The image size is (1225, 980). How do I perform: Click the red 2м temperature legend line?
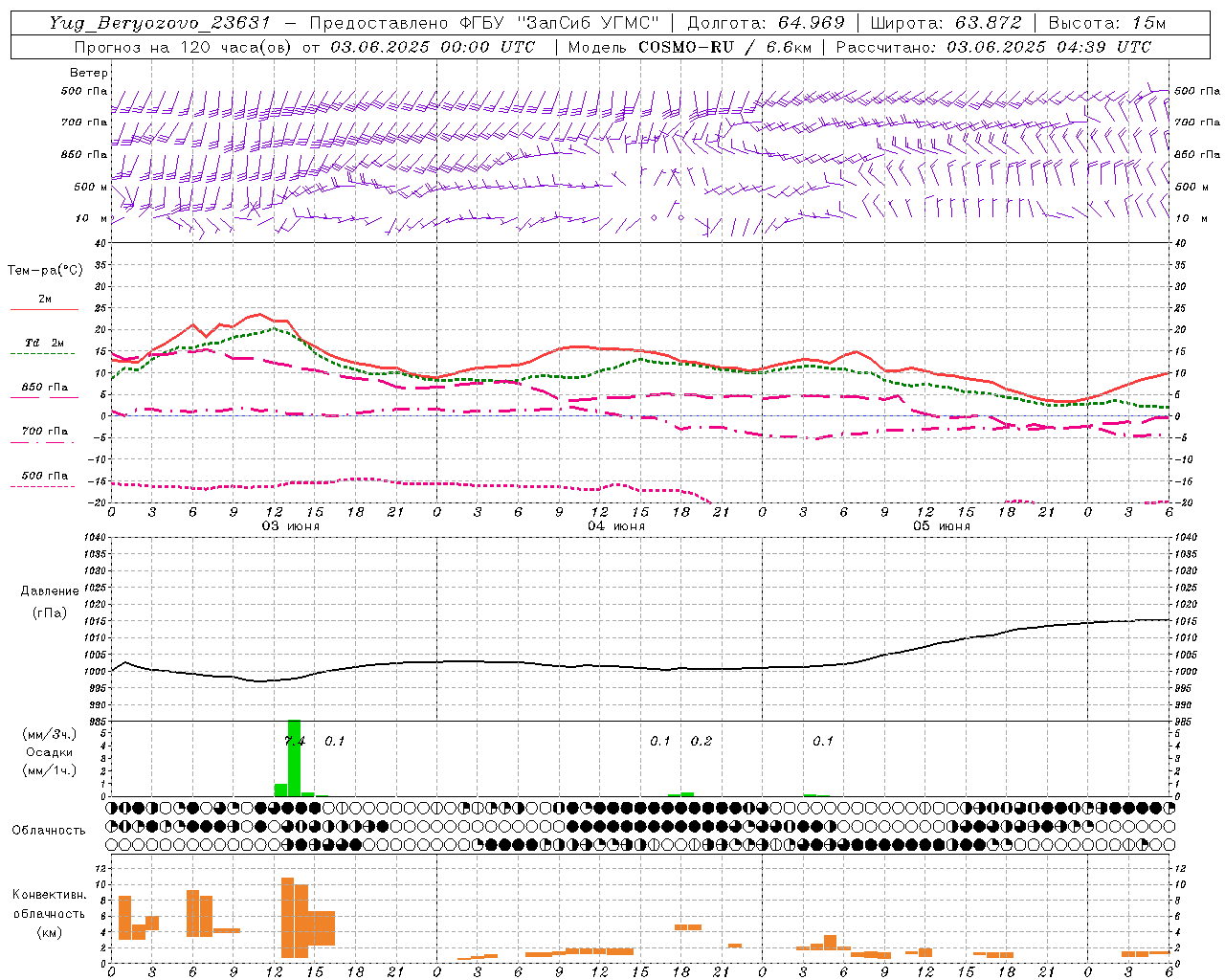point(44,309)
